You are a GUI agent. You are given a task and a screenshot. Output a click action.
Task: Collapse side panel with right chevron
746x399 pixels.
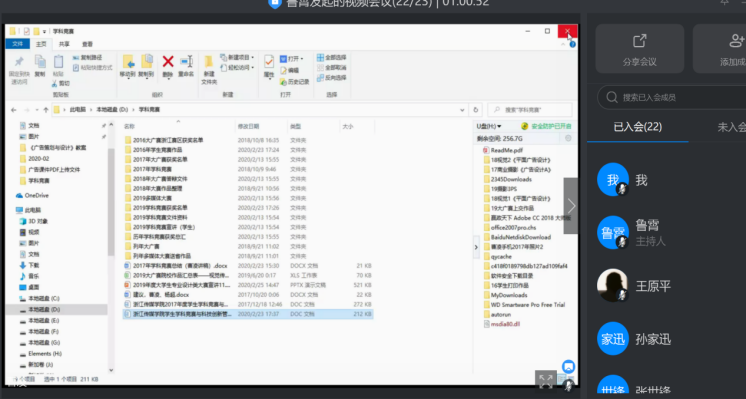click(x=571, y=206)
